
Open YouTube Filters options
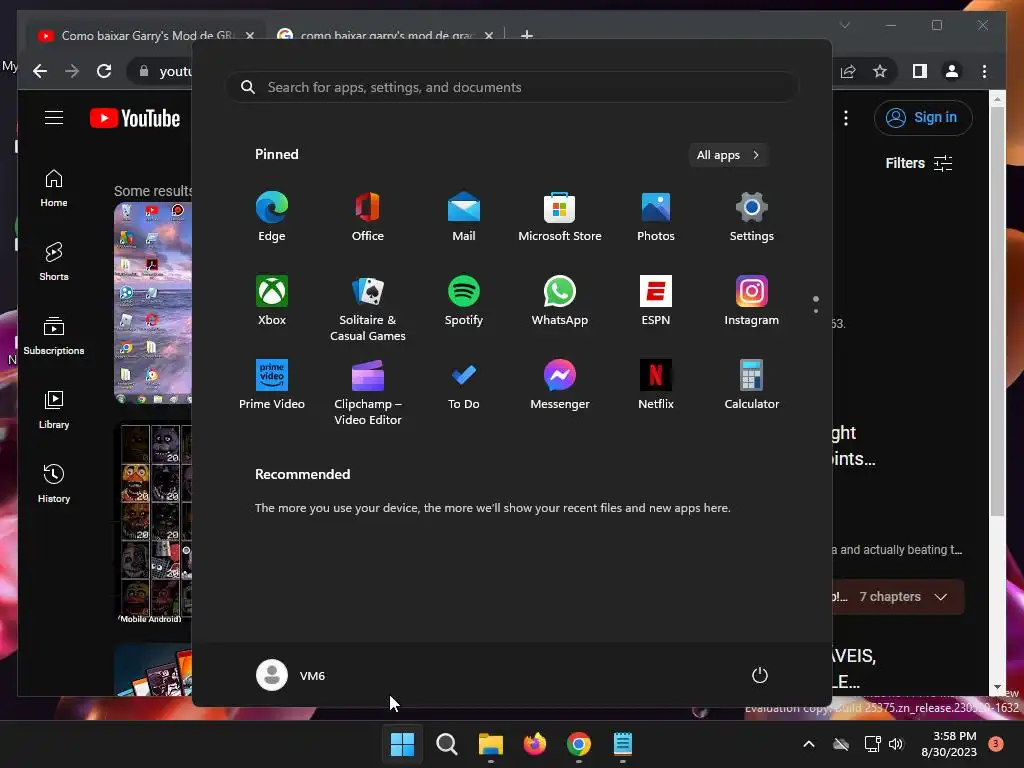(919, 163)
